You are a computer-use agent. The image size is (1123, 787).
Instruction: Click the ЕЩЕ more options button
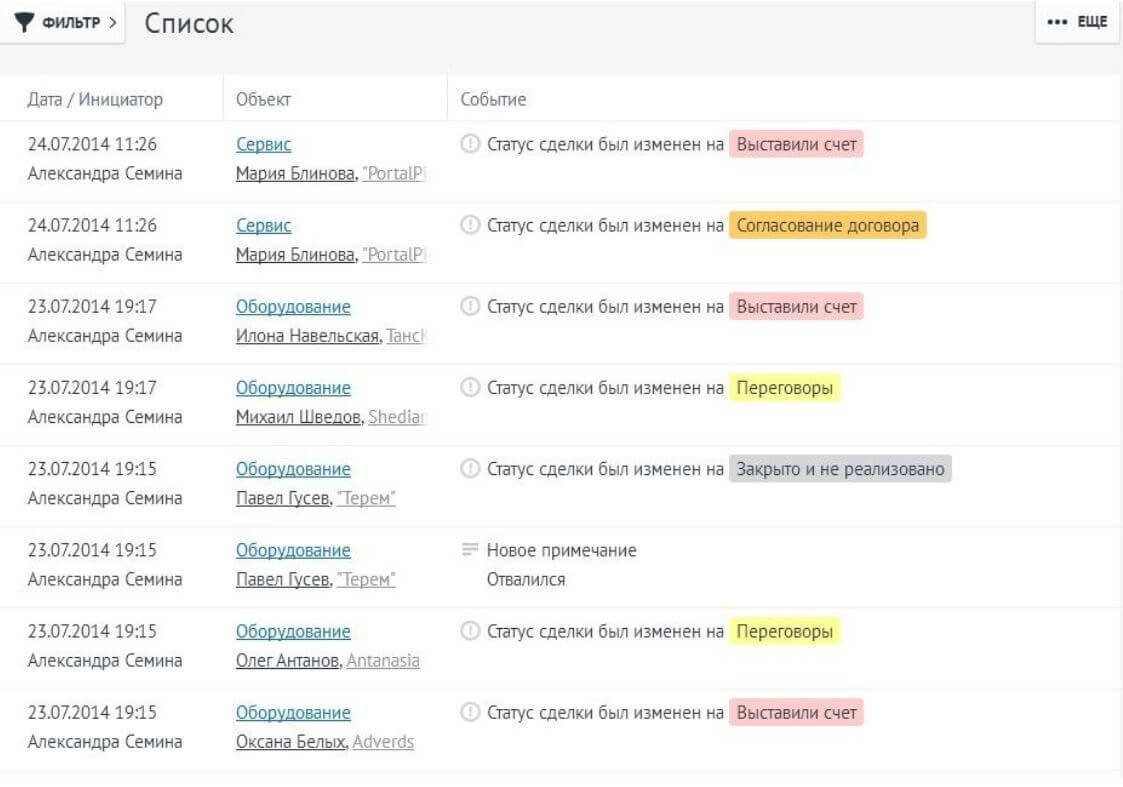click(x=1076, y=23)
